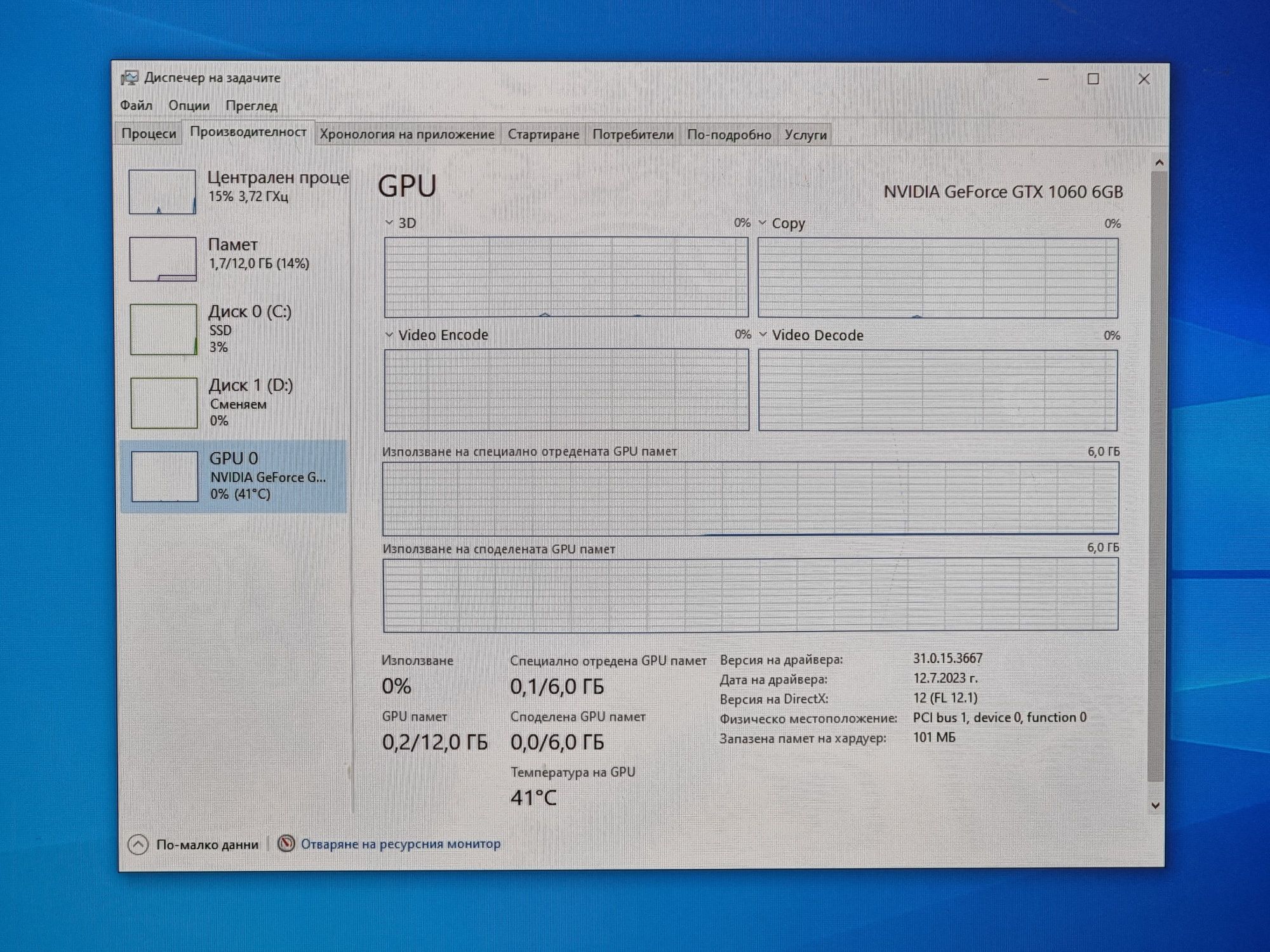This screenshot has width=1270, height=952.
Task: Click shared memory value 0,0/6,0 ГБ
Action: click(557, 742)
